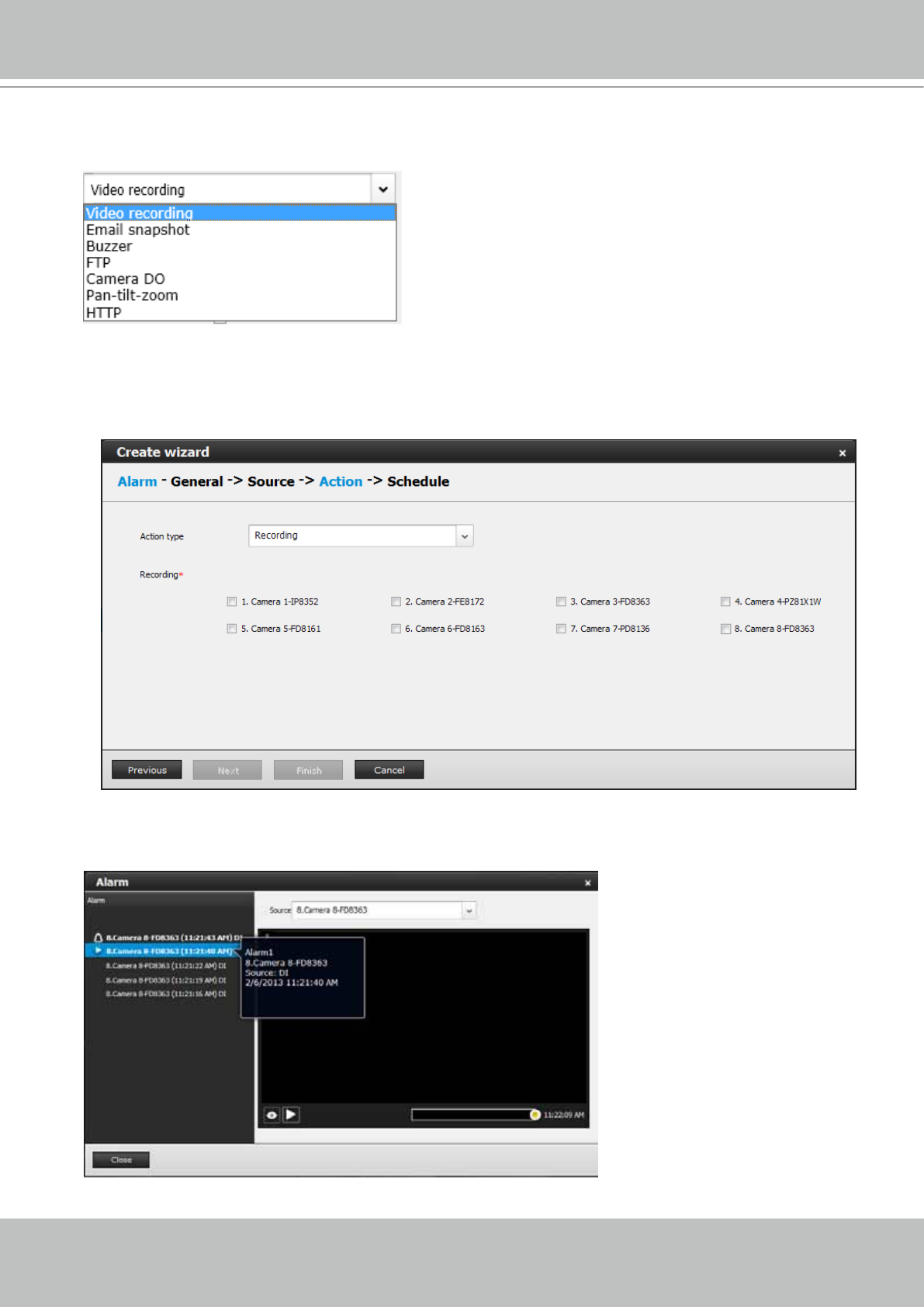Check 4. Camera 4-PZ81X1W
Viewport: 924px width, 1307px height.
[725, 601]
